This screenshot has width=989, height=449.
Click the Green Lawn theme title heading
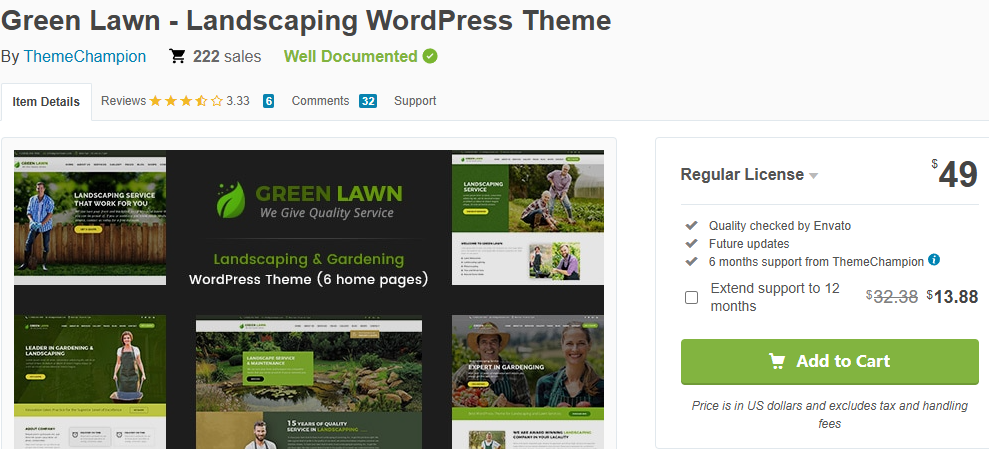[x=306, y=21]
